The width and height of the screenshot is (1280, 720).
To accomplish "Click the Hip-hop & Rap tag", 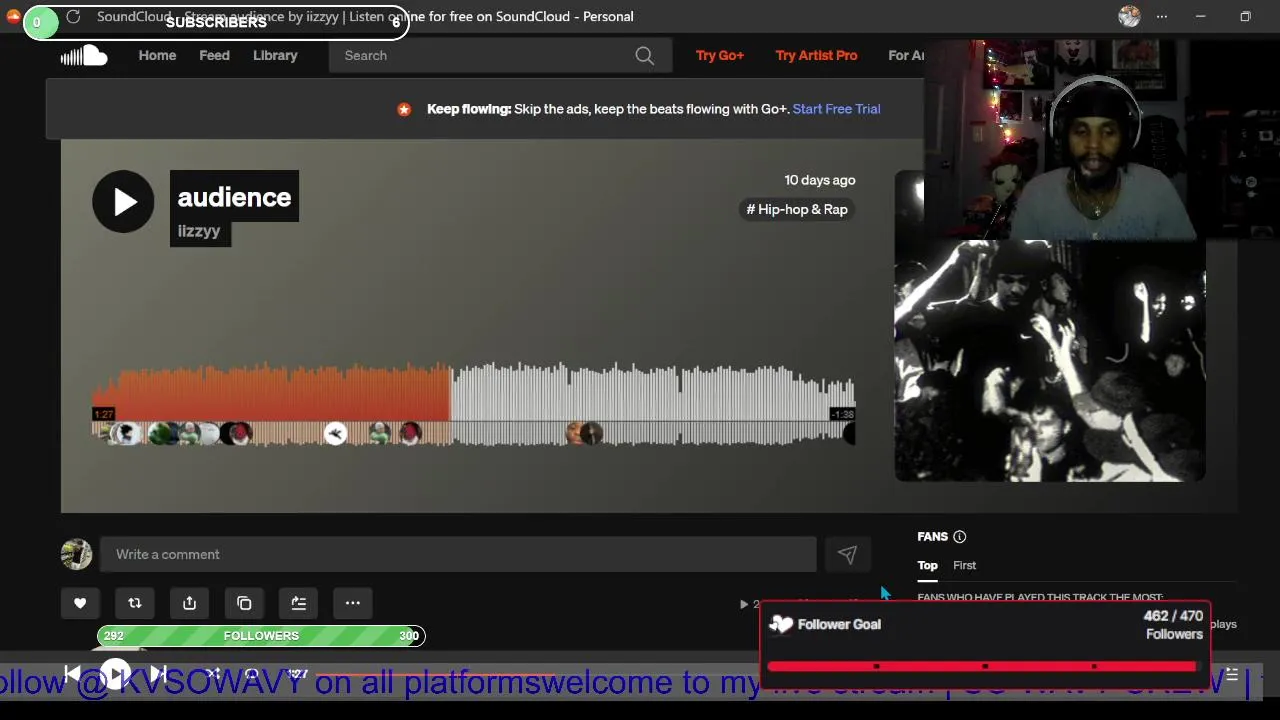I will (797, 209).
